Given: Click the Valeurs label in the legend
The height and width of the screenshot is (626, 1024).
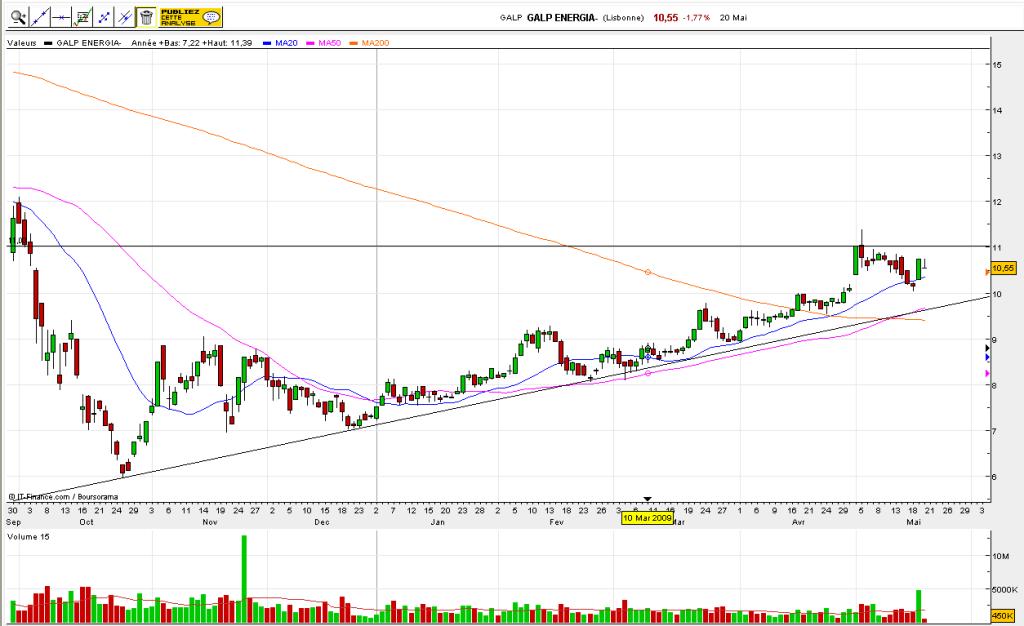Looking at the screenshot, I should (x=22, y=43).
